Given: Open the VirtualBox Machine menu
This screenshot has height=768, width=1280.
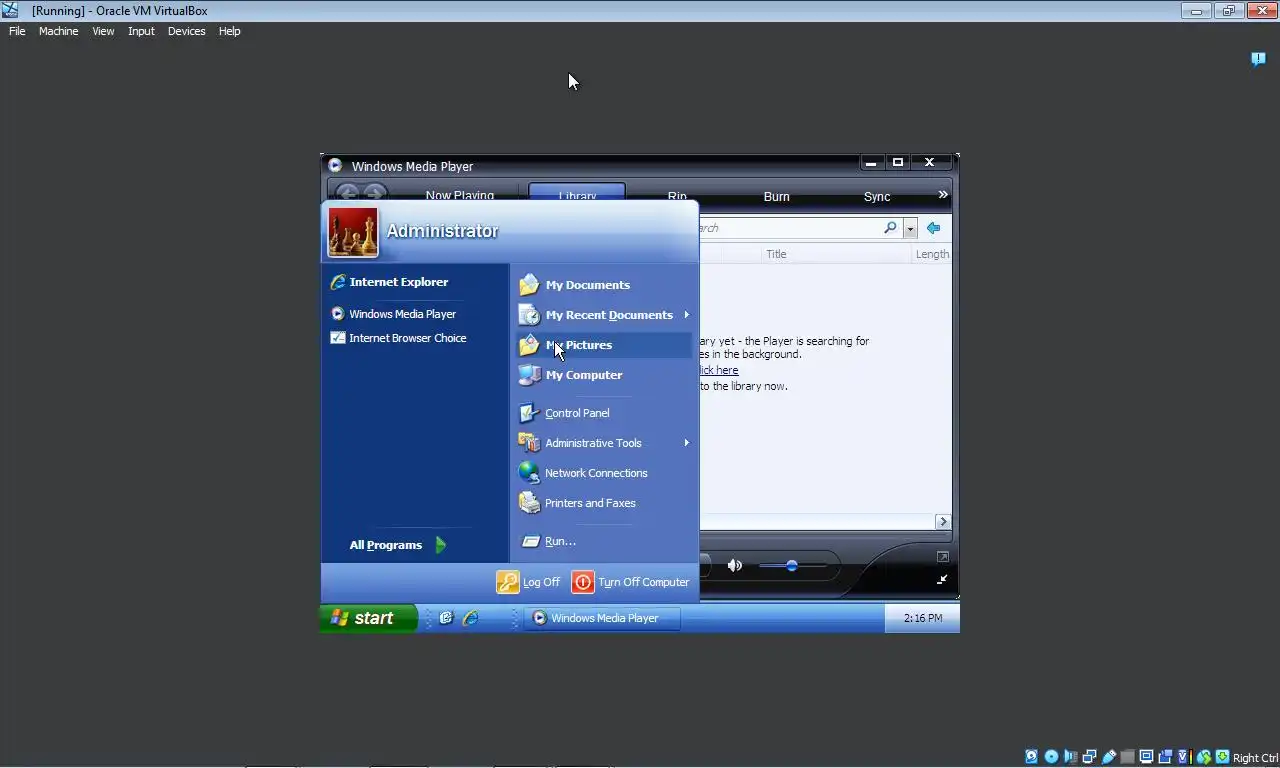Looking at the screenshot, I should tap(58, 31).
